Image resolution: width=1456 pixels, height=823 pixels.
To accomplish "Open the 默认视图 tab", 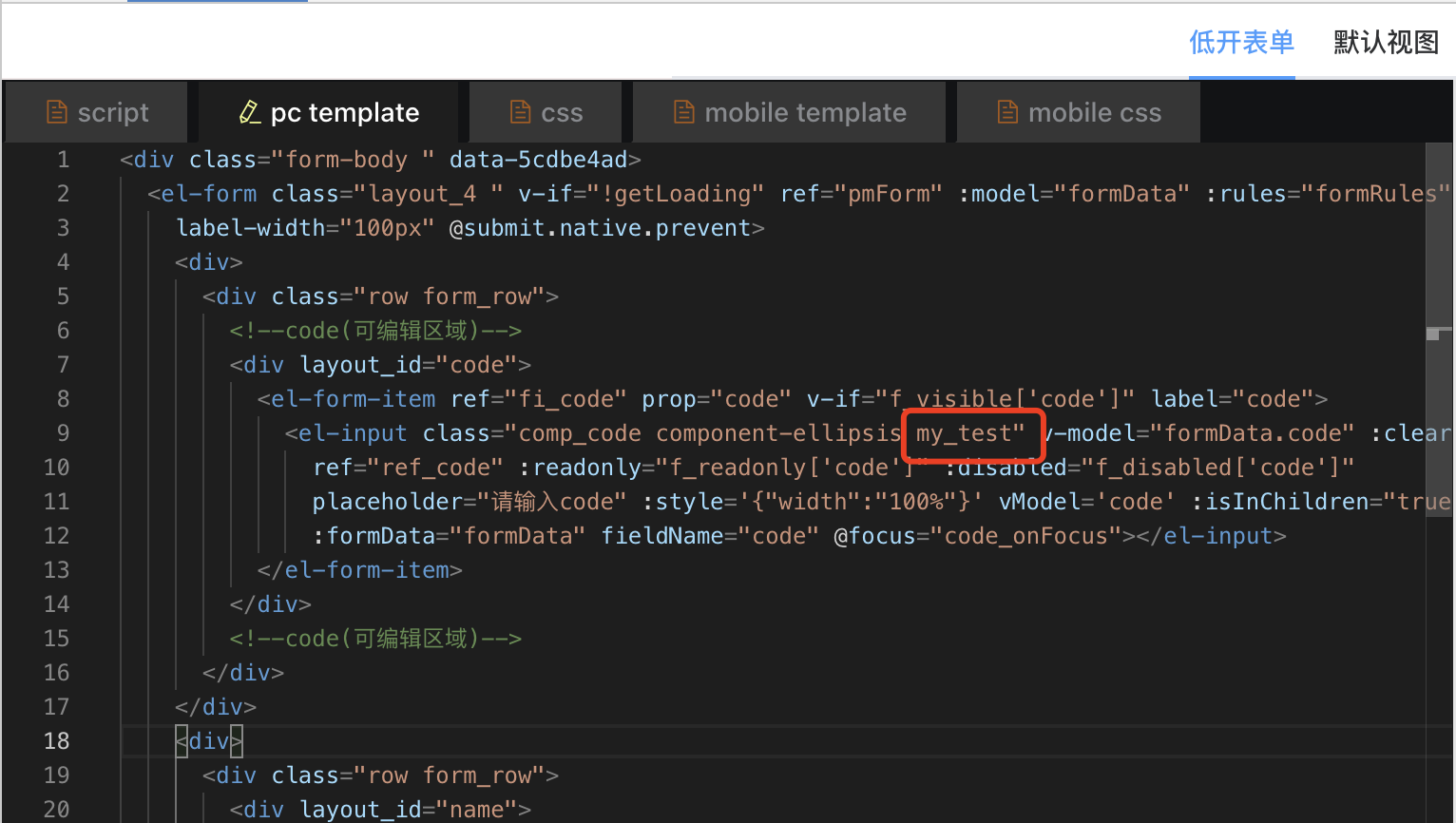I will pyautogui.click(x=1386, y=42).
